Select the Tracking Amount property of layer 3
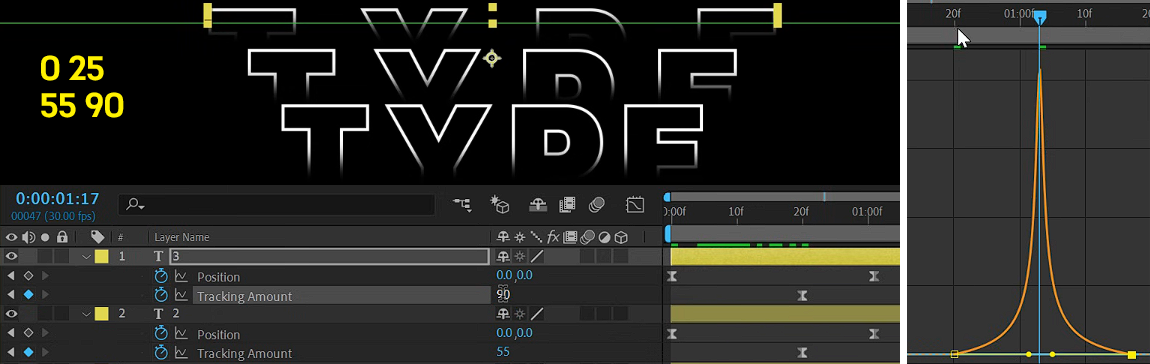 (244, 296)
